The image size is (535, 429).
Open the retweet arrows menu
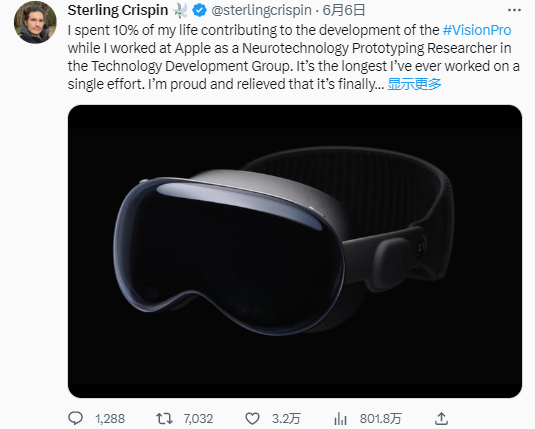click(x=164, y=418)
